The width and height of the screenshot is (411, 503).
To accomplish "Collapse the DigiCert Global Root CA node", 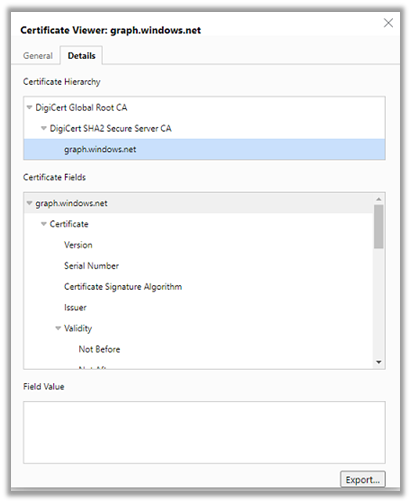I will 29,107.
